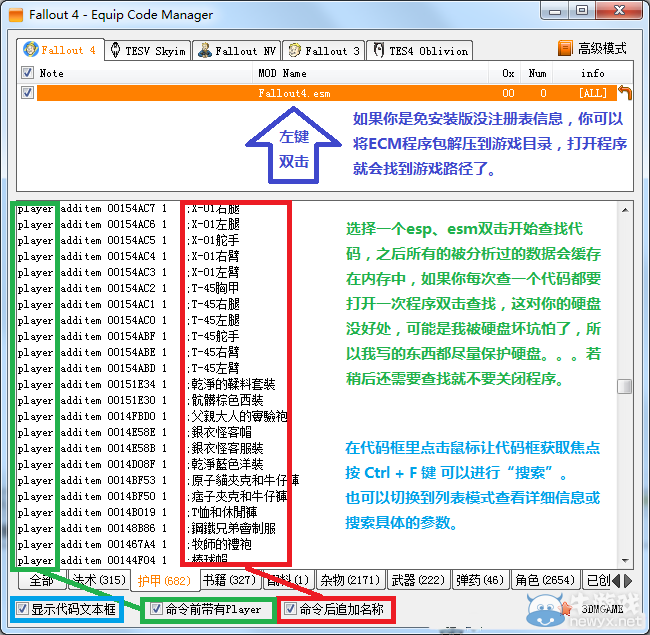Switch to the Fallout 3 tab
Image resolution: width=650 pixels, height=635 pixels.
pyautogui.click(x=324, y=51)
